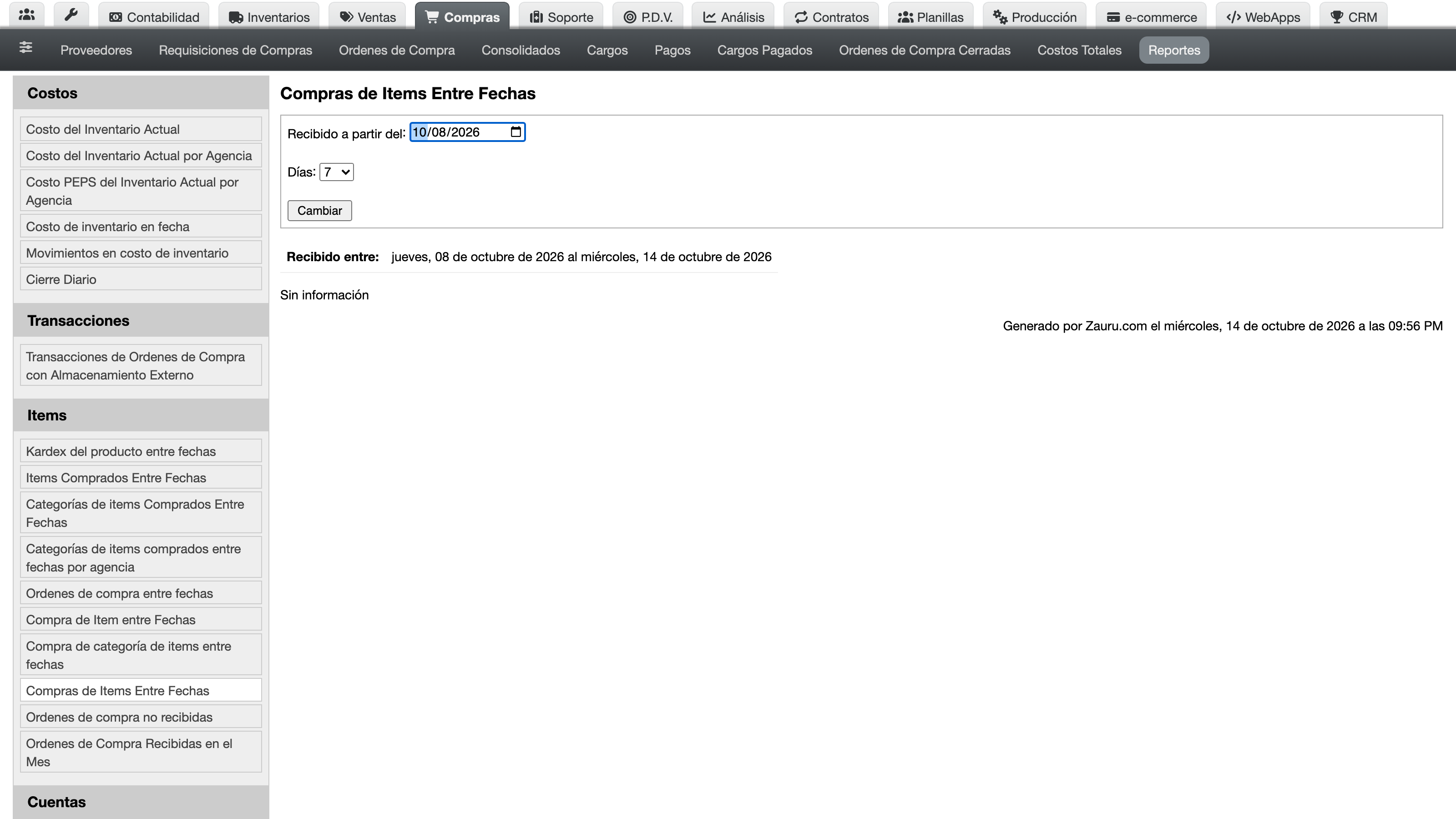The width and height of the screenshot is (1456, 819).
Task: Open Proveedores in the submenu
Action: (96, 50)
